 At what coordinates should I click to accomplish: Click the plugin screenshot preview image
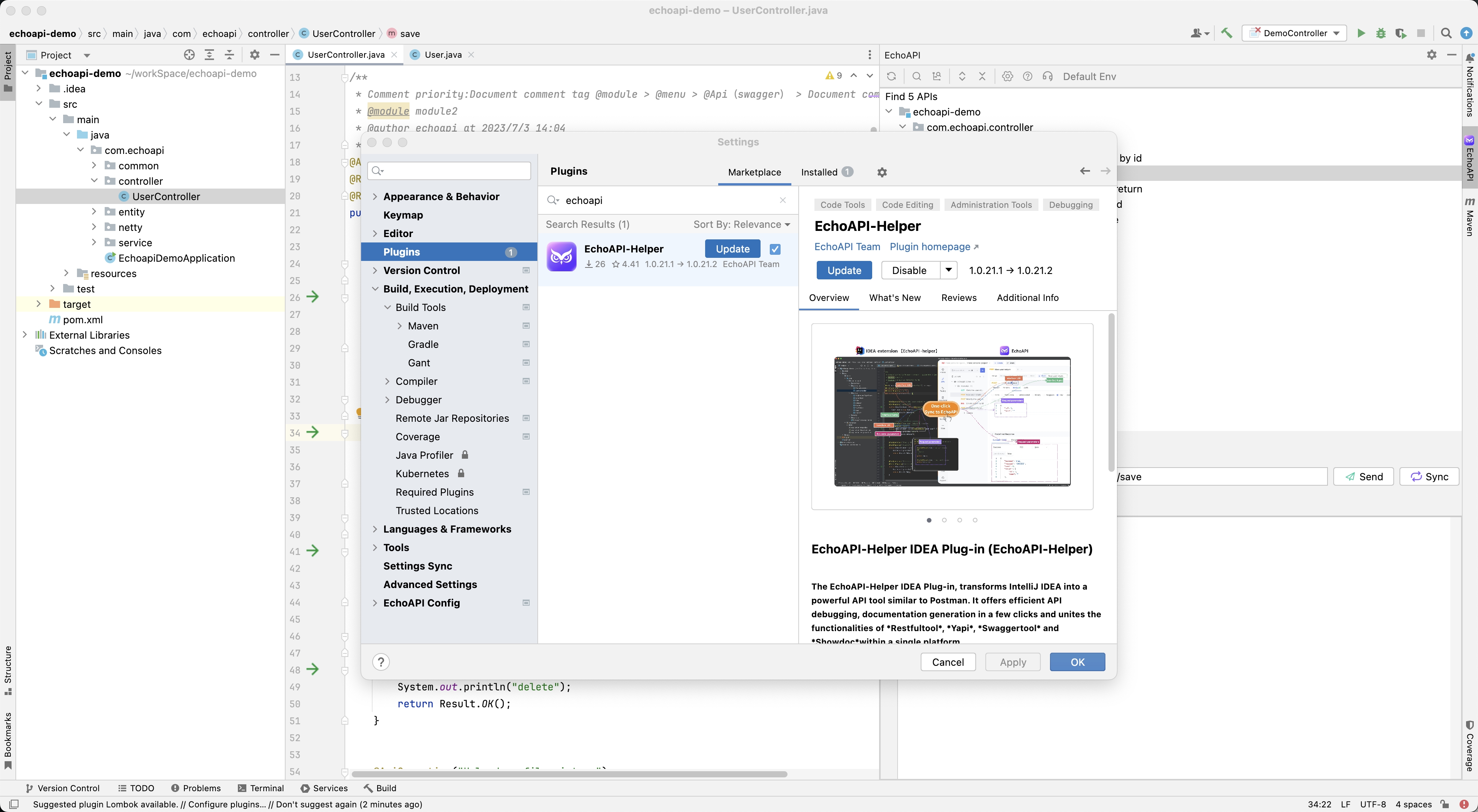[952, 417]
